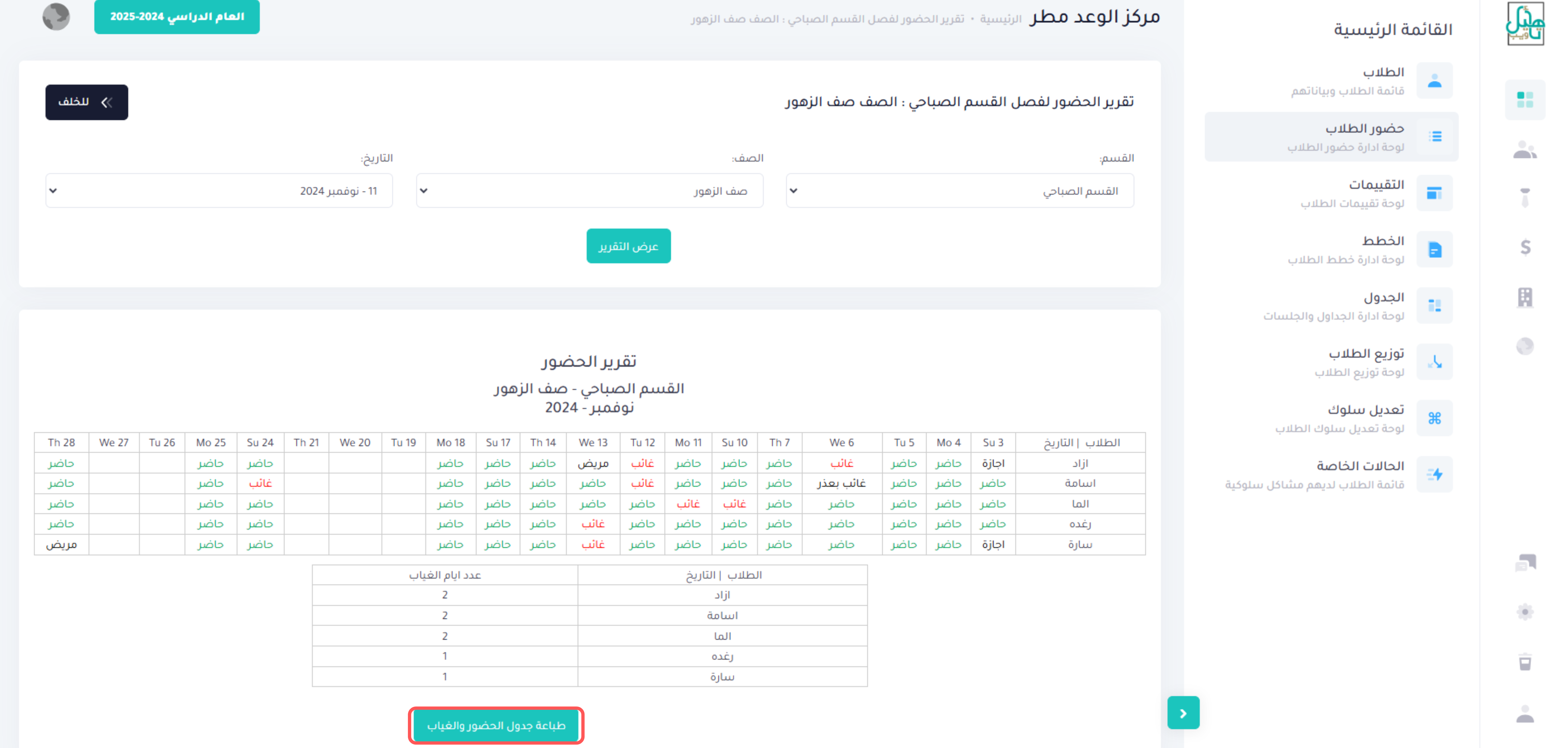Viewport: 1568px width, 748px height.
Task: Click the evaluations icon beside التقييمات
Action: 1435,193
